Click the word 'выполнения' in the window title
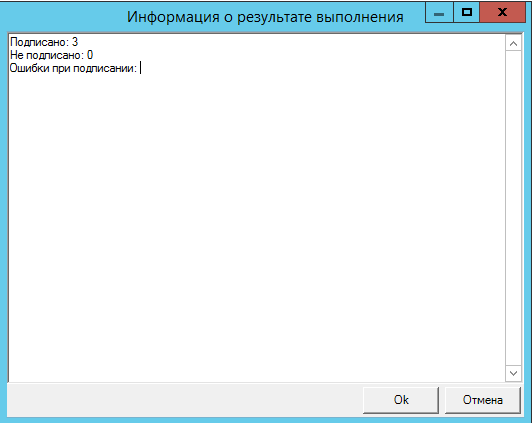532x423 pixels. [360, 17]
